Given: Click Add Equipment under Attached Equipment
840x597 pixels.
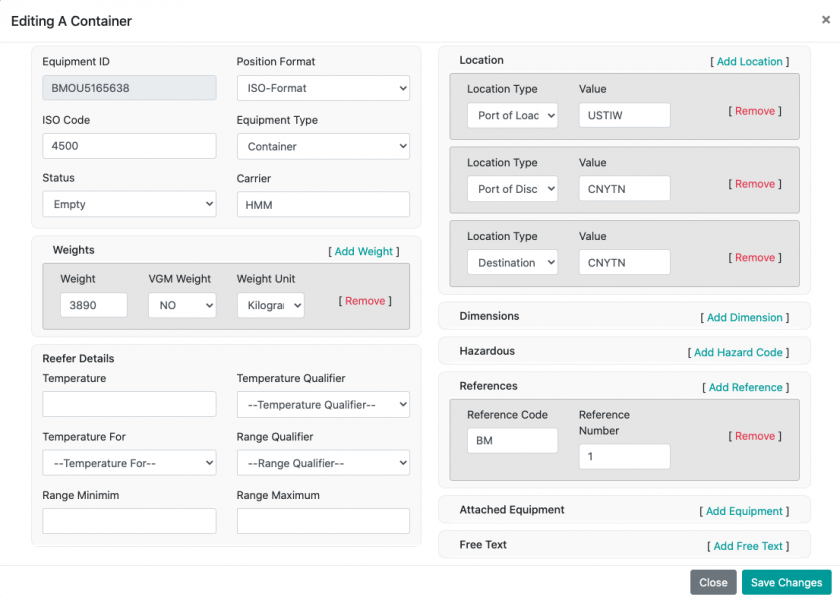Looking at the screenshot, I should coord(744,511).
